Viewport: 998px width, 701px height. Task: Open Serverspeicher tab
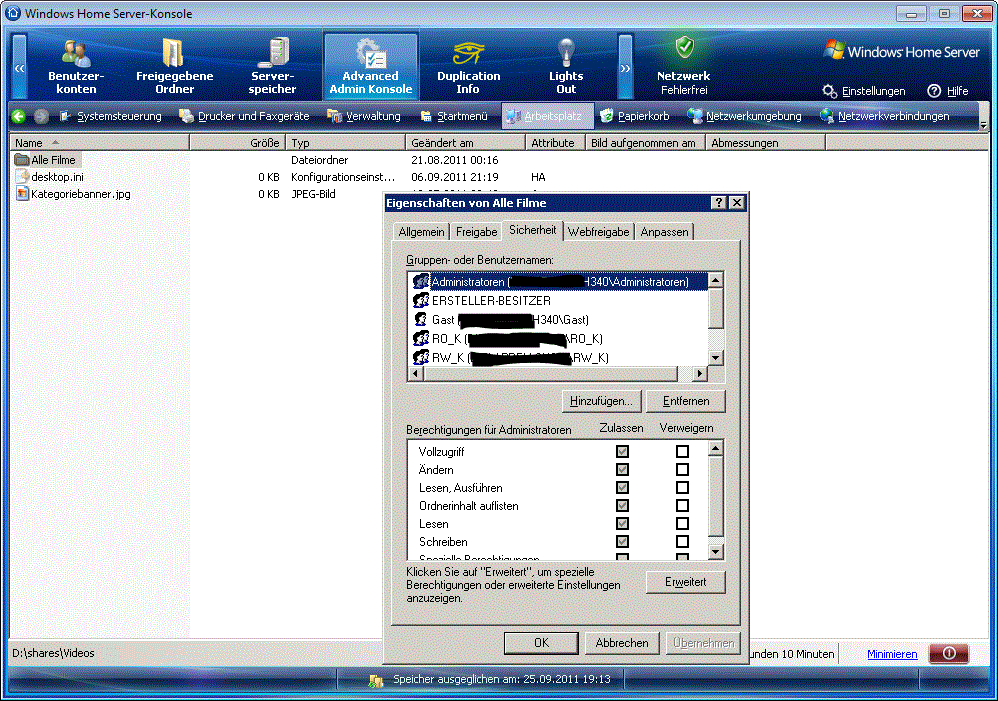click(x=272, y=66)
